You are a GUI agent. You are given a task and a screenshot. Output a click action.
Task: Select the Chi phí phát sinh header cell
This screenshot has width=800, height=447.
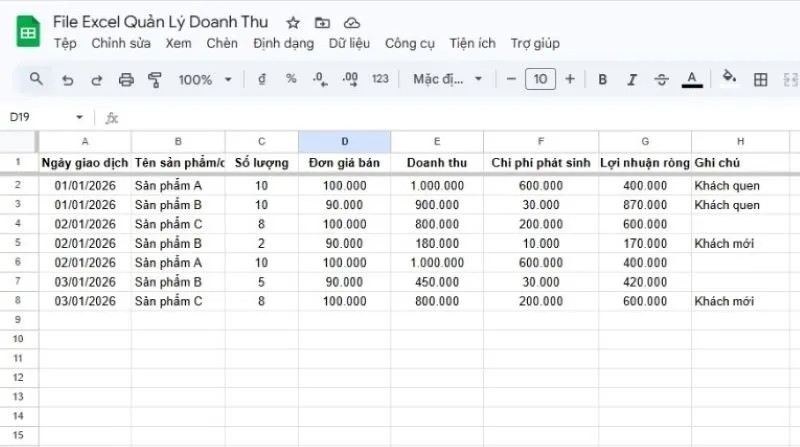point(541,163)
